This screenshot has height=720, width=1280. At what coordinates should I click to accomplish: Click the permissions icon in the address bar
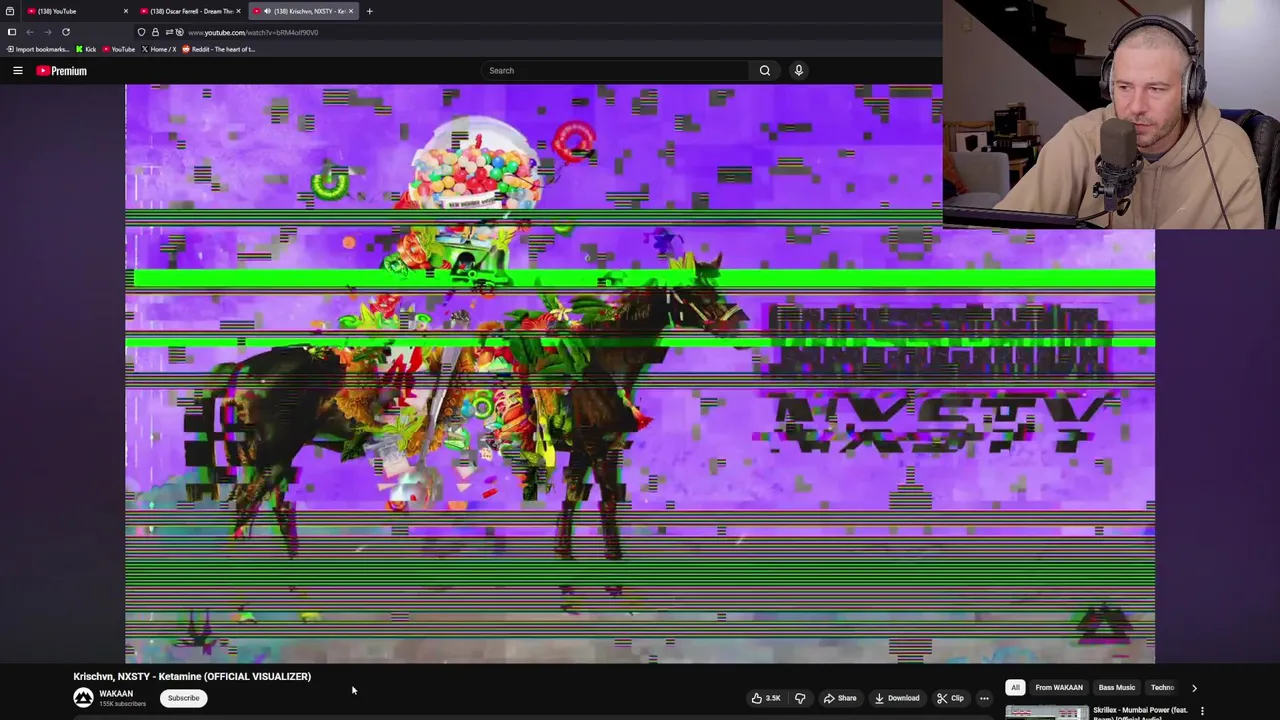pos(168,32)
